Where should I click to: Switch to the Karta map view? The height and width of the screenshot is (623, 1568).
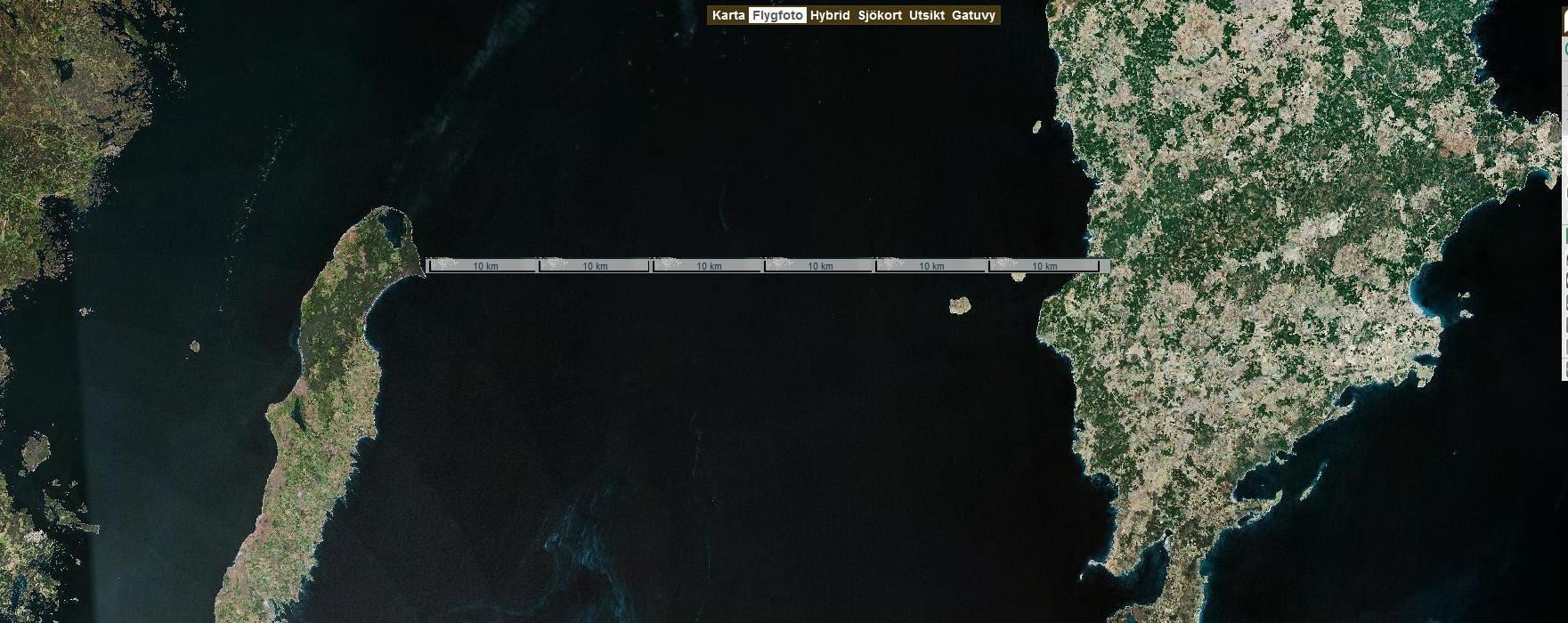click(728, 15)
